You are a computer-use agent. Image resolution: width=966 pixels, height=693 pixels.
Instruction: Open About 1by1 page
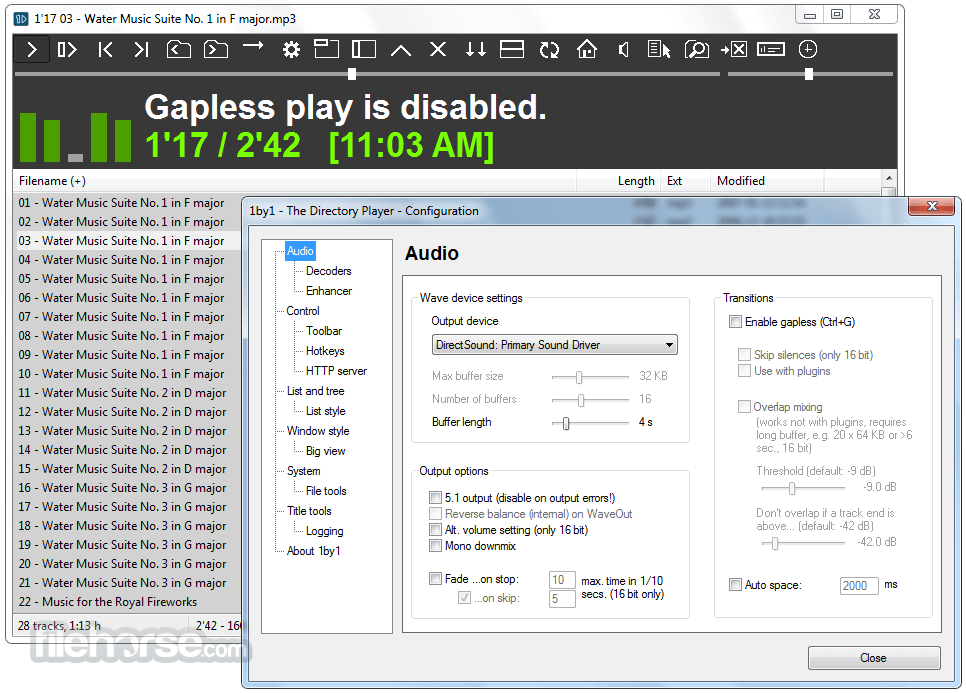click(x=313, y=551)
